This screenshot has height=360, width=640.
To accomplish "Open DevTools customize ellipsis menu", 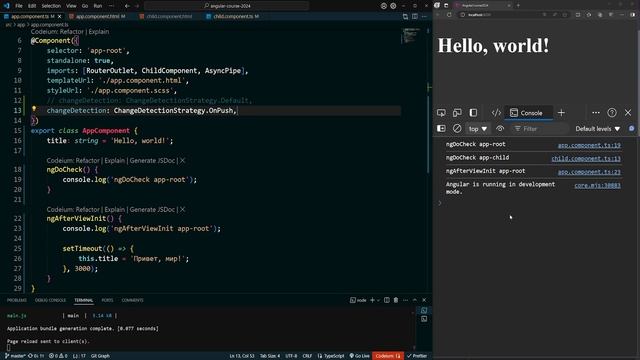I will [596, 113].
